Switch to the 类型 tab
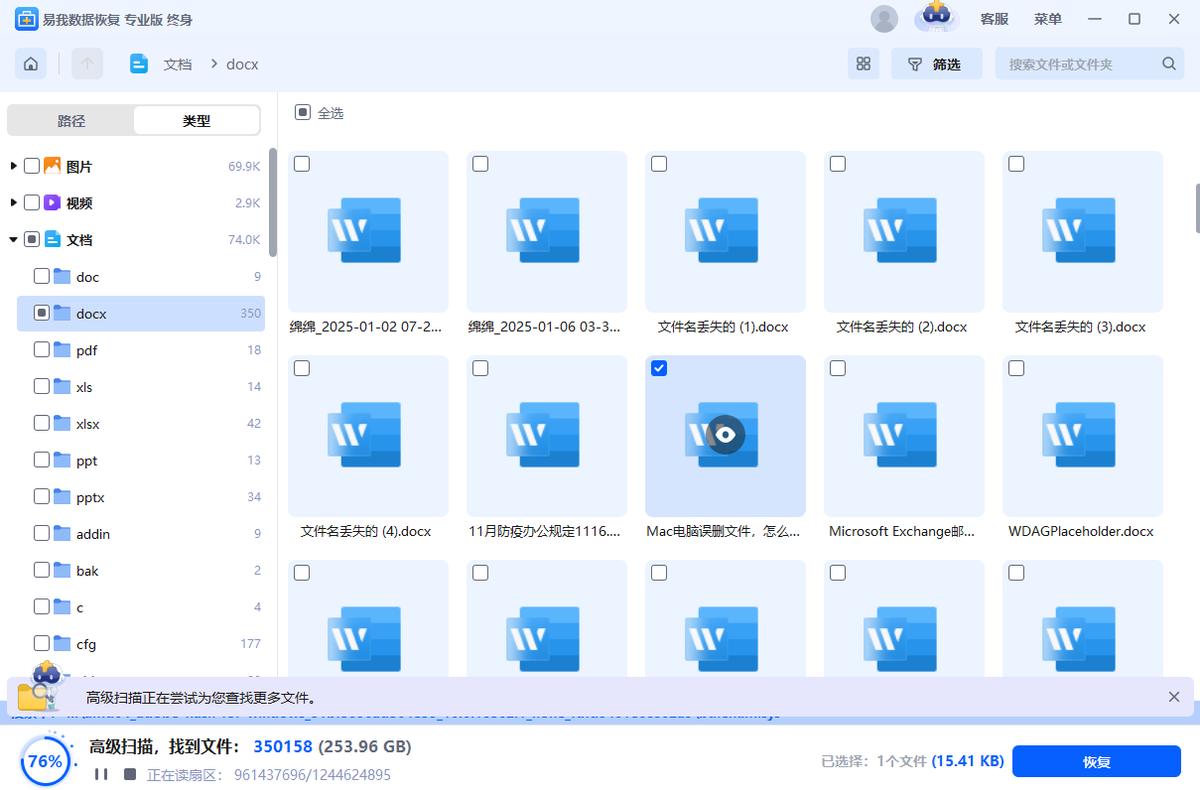 coord(196,120)
